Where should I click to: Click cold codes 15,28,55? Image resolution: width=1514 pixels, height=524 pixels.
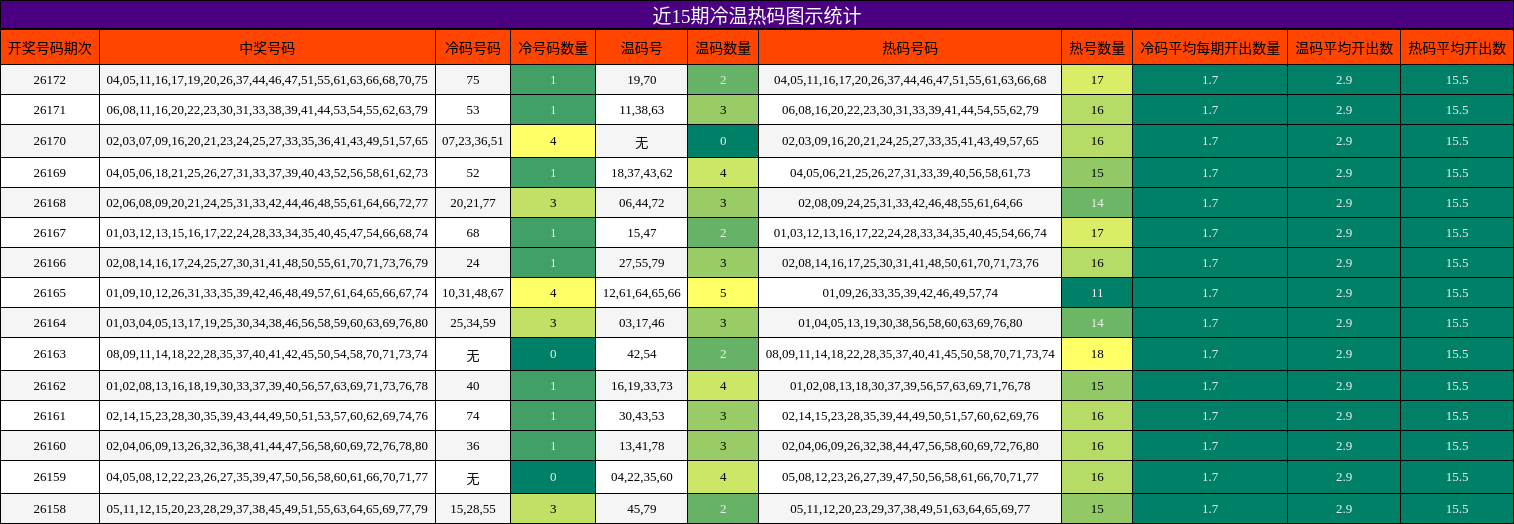(473, 509)
